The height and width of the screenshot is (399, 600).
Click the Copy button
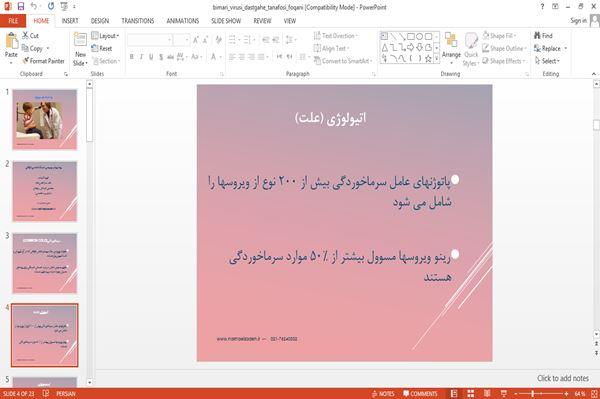(35, 48)
